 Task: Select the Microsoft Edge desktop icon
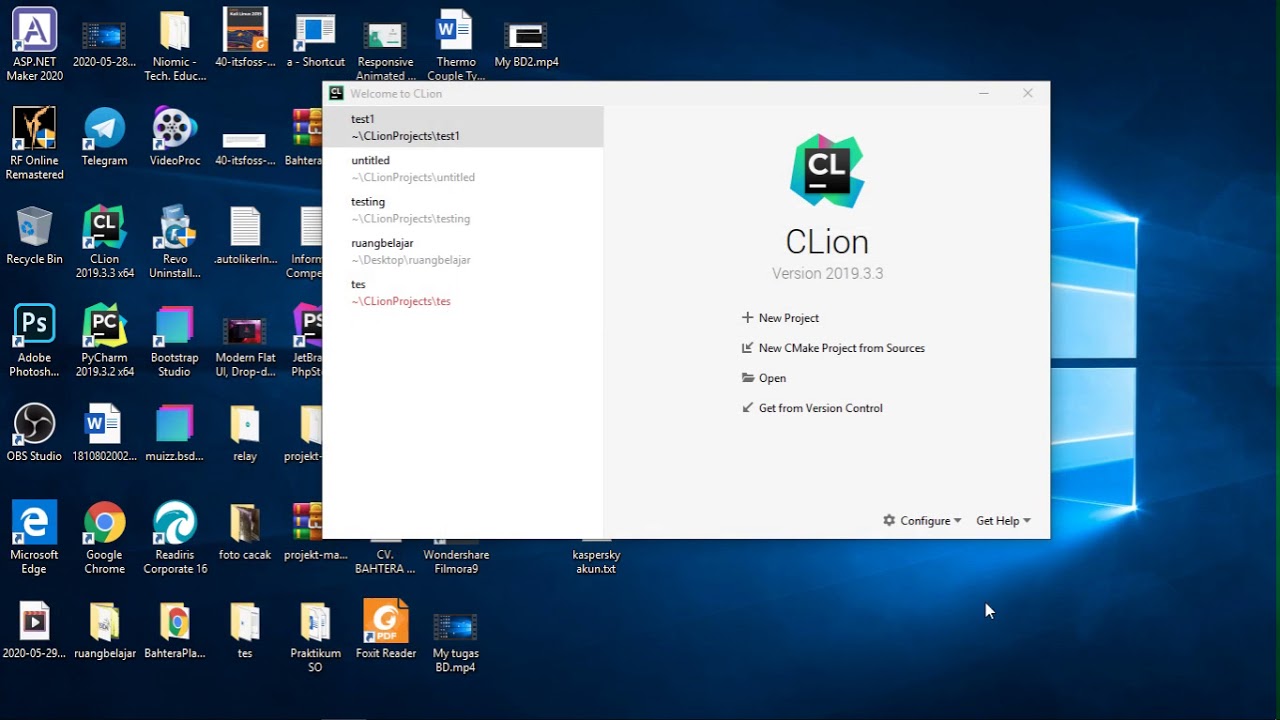[34, 539]
